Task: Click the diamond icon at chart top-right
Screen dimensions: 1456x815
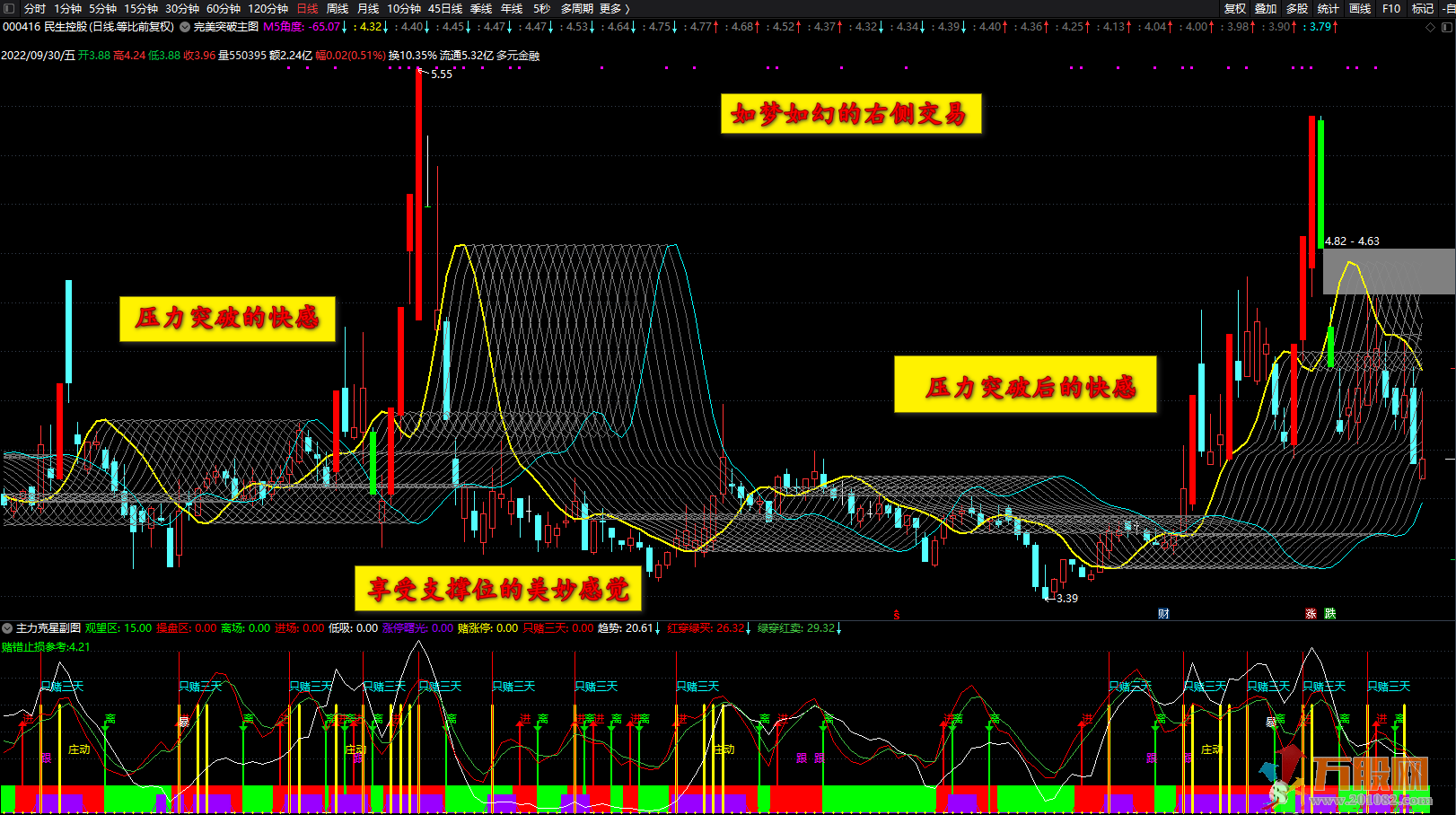Action: click(1430, 27)
